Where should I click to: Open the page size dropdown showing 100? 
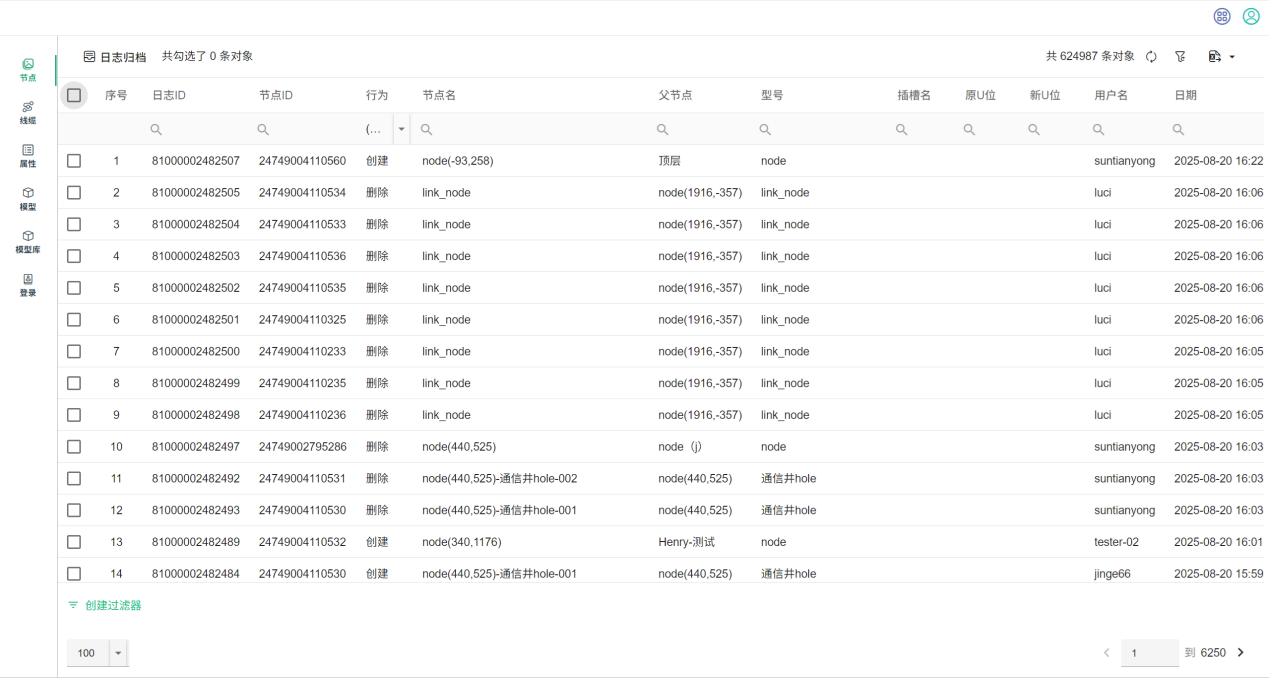[x=119, y=653]
